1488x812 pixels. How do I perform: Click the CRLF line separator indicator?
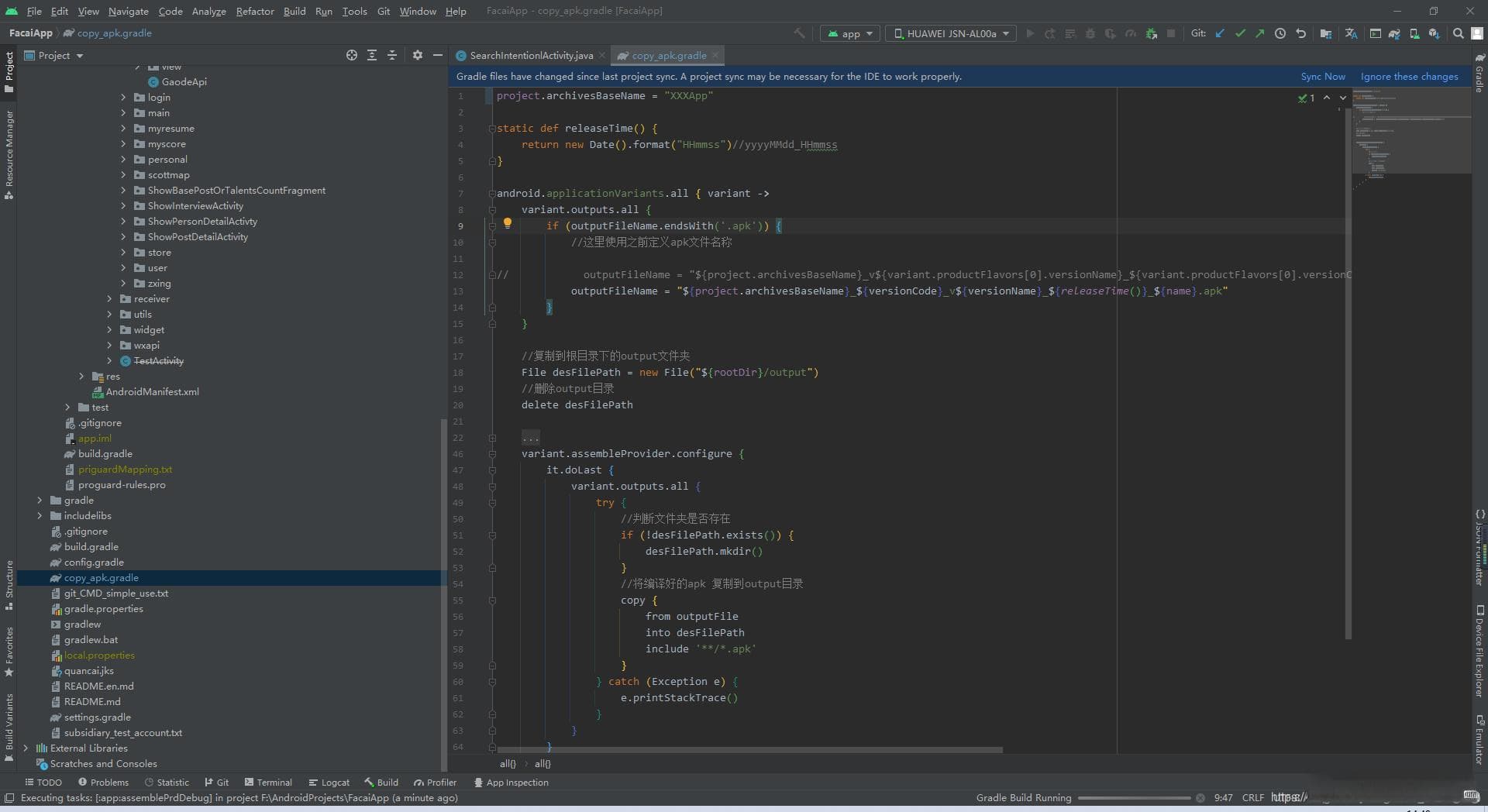click(x=1252, y=797)
